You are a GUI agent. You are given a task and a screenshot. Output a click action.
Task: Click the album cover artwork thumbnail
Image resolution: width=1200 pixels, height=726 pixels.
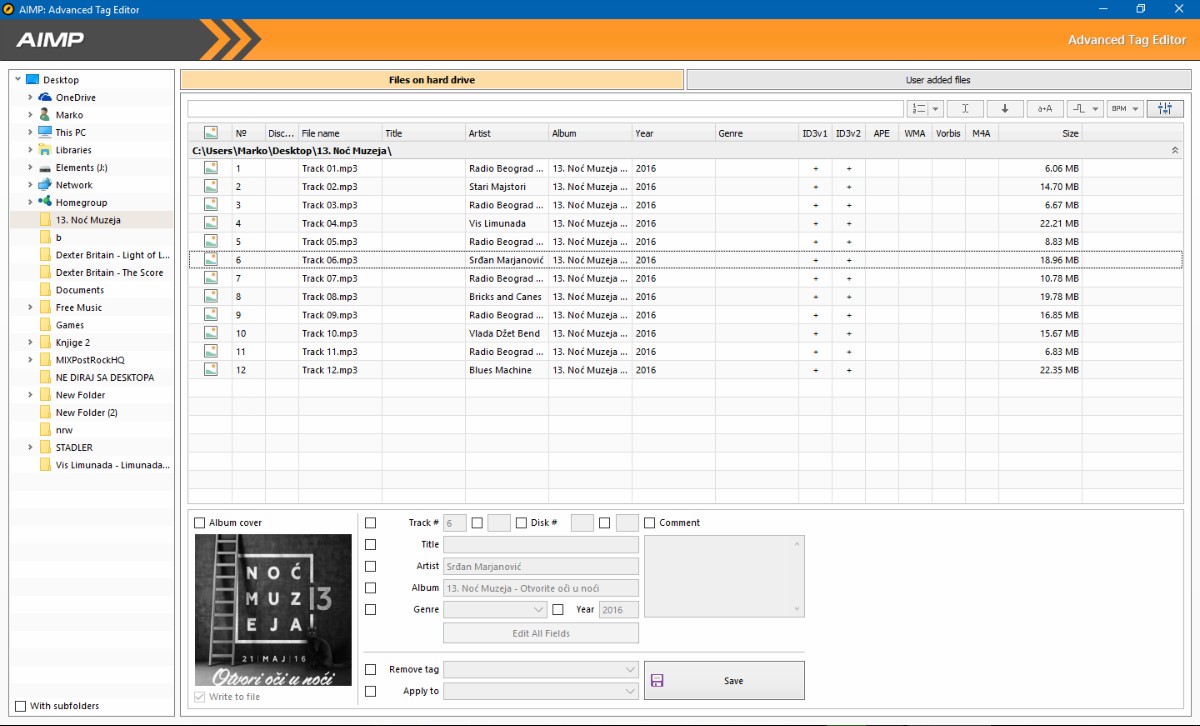point(273,610)
